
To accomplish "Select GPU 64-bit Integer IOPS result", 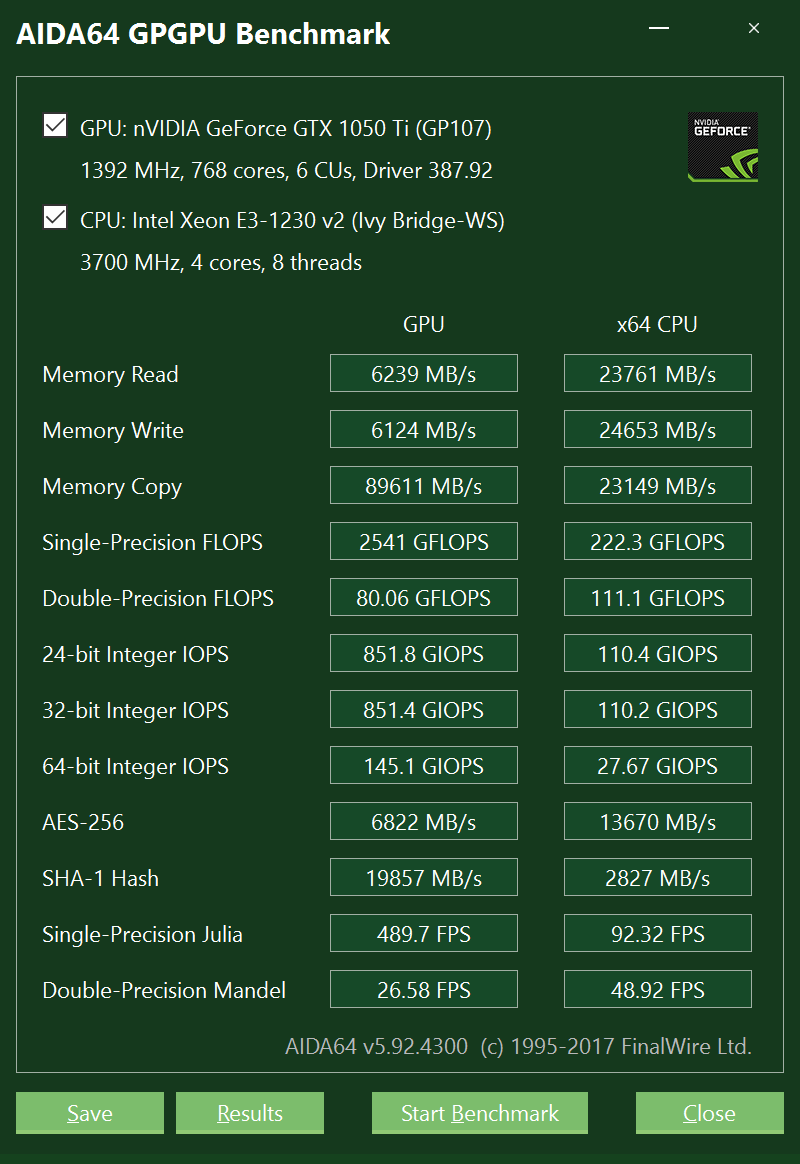I will click(424, 766).
